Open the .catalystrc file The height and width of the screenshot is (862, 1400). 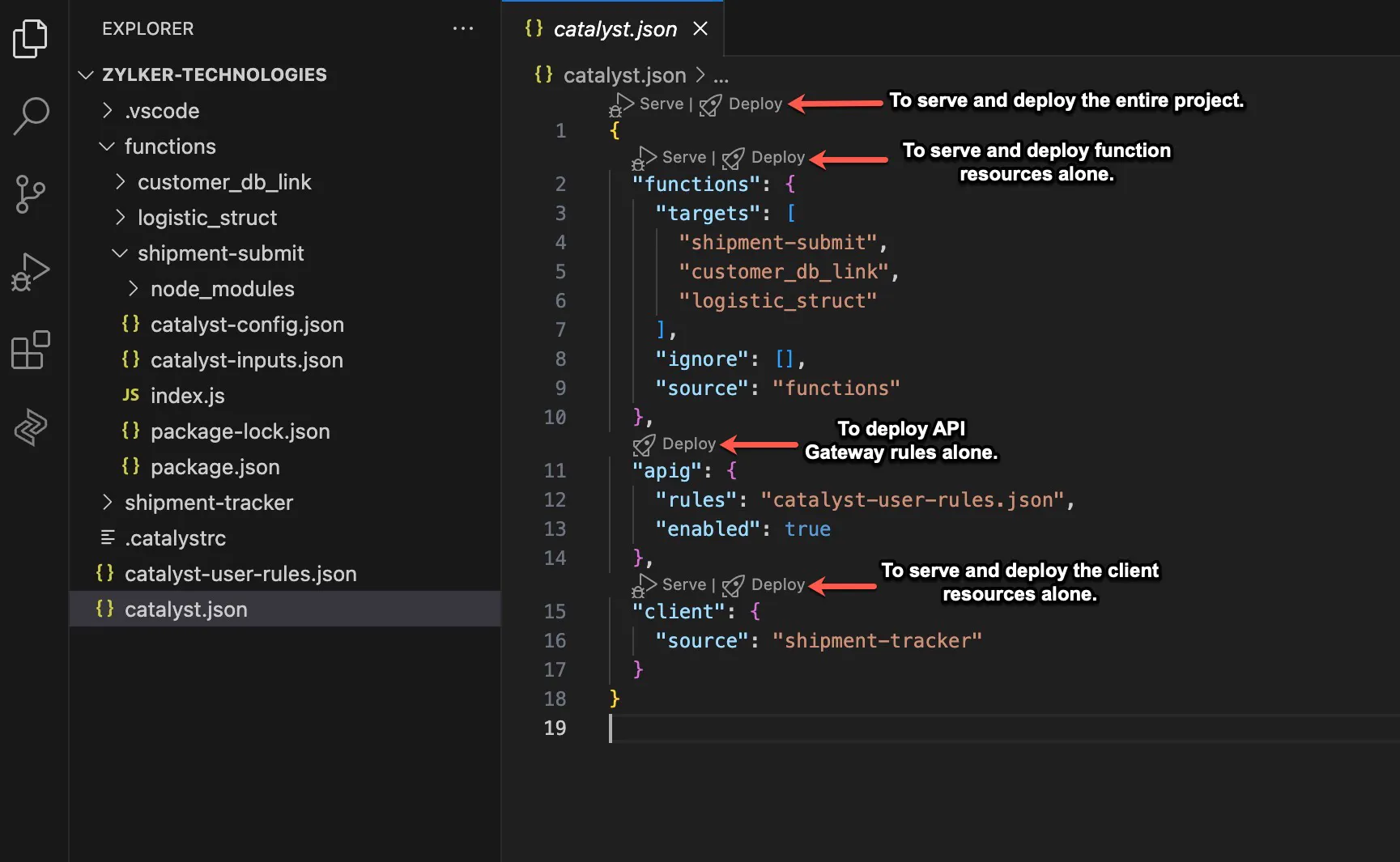pos(285,538)
